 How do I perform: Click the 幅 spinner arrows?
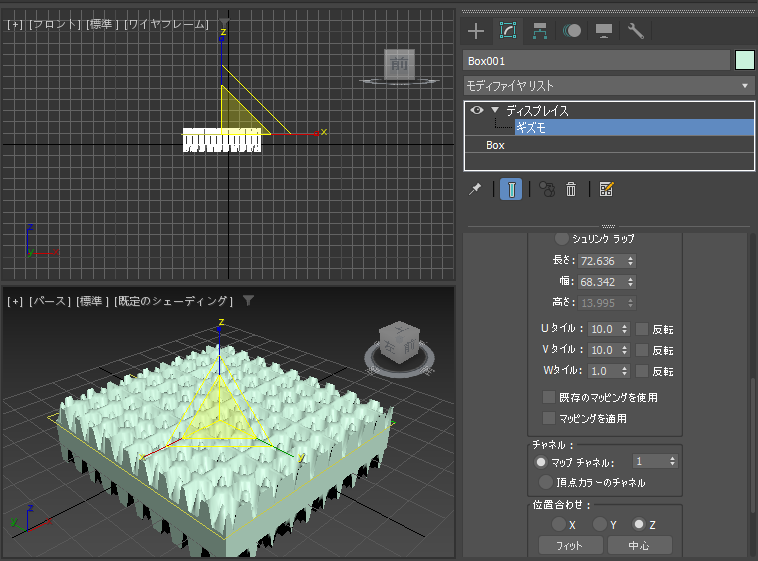(x=630, y=282)
